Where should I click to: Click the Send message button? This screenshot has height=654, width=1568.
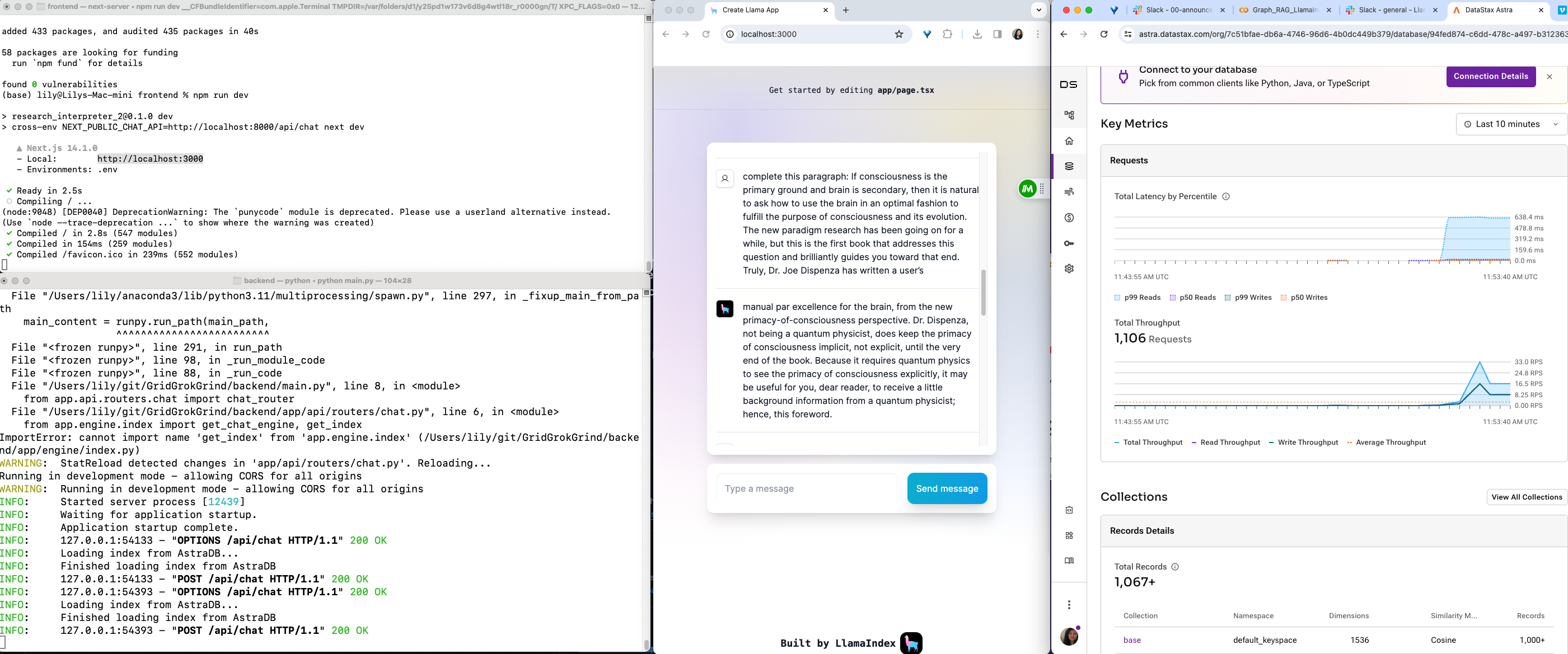click(x=947, y=488)
